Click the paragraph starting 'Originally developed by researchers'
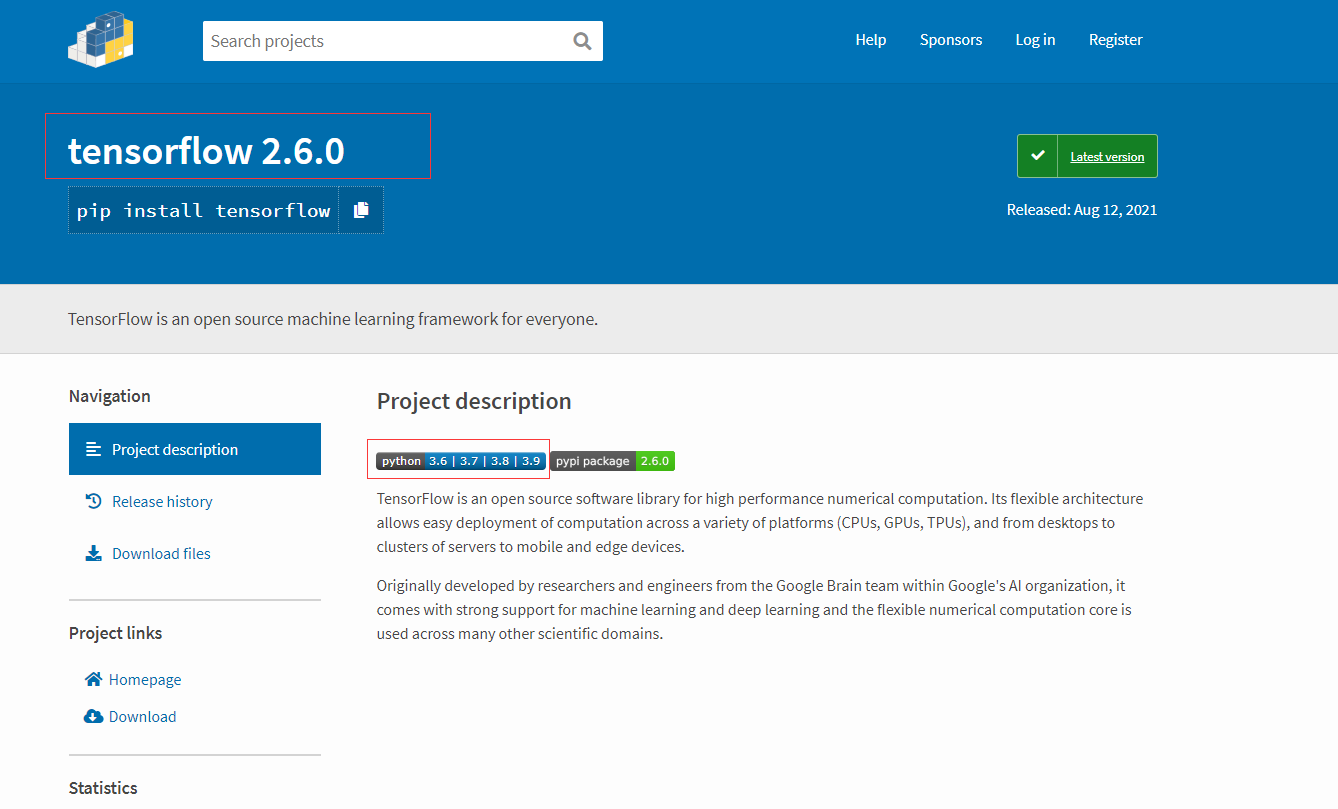Viewport: 1338px width, 809px height. [755, 609]
